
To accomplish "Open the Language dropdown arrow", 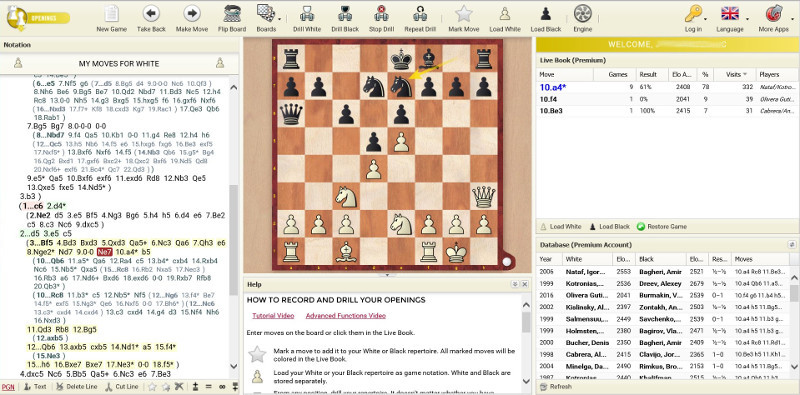I will (747, 19).
